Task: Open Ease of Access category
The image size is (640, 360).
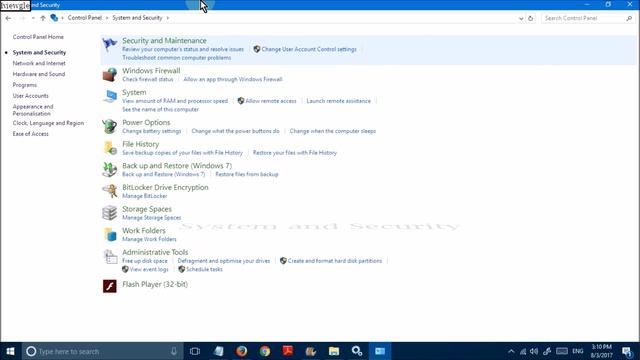Action: (x=30, y=133)
